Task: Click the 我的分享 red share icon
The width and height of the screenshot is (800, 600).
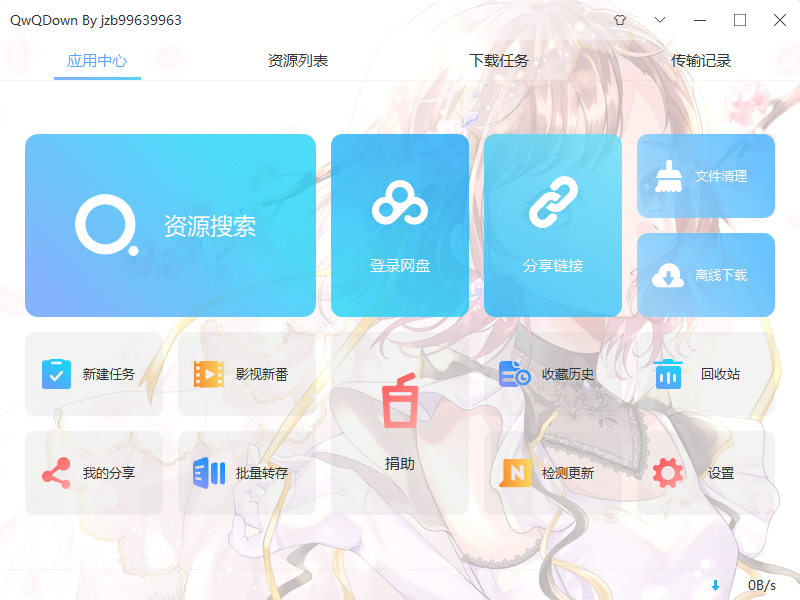Action: (x=56, y=473)
